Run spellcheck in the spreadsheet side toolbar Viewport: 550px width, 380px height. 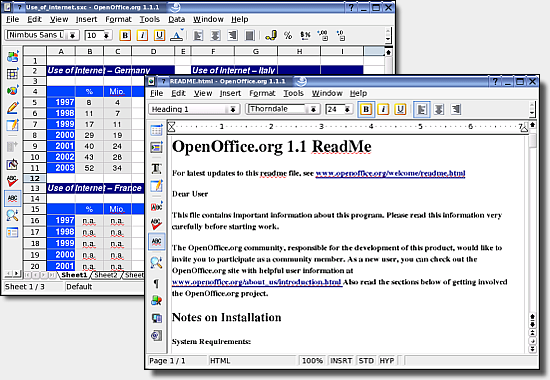click(13, 181)
